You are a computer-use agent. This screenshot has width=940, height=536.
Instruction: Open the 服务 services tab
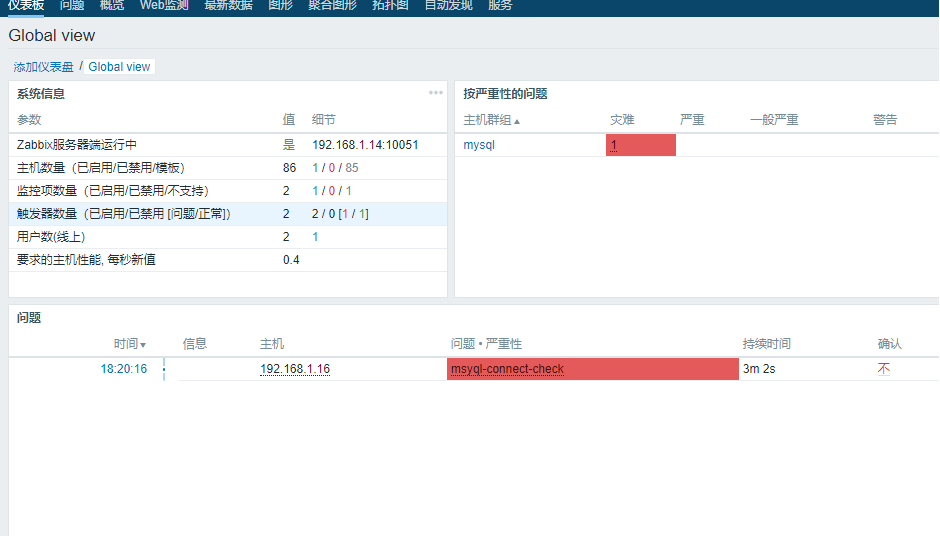click(500, 5)
